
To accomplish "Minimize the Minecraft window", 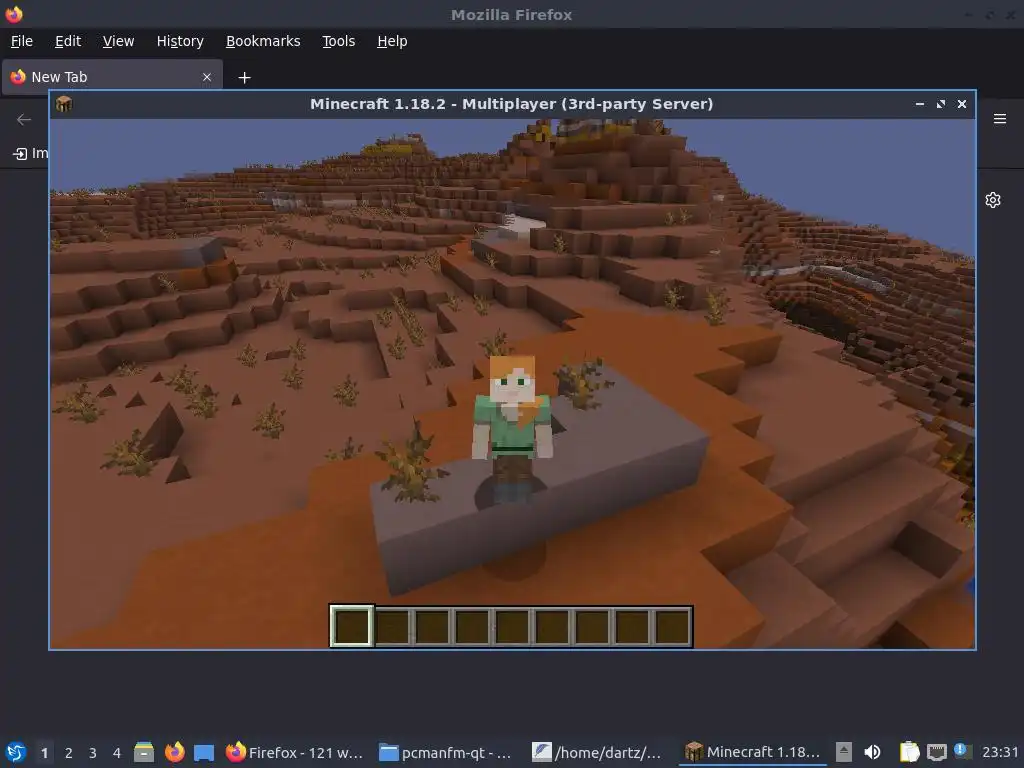I will [x=920, y=104].
